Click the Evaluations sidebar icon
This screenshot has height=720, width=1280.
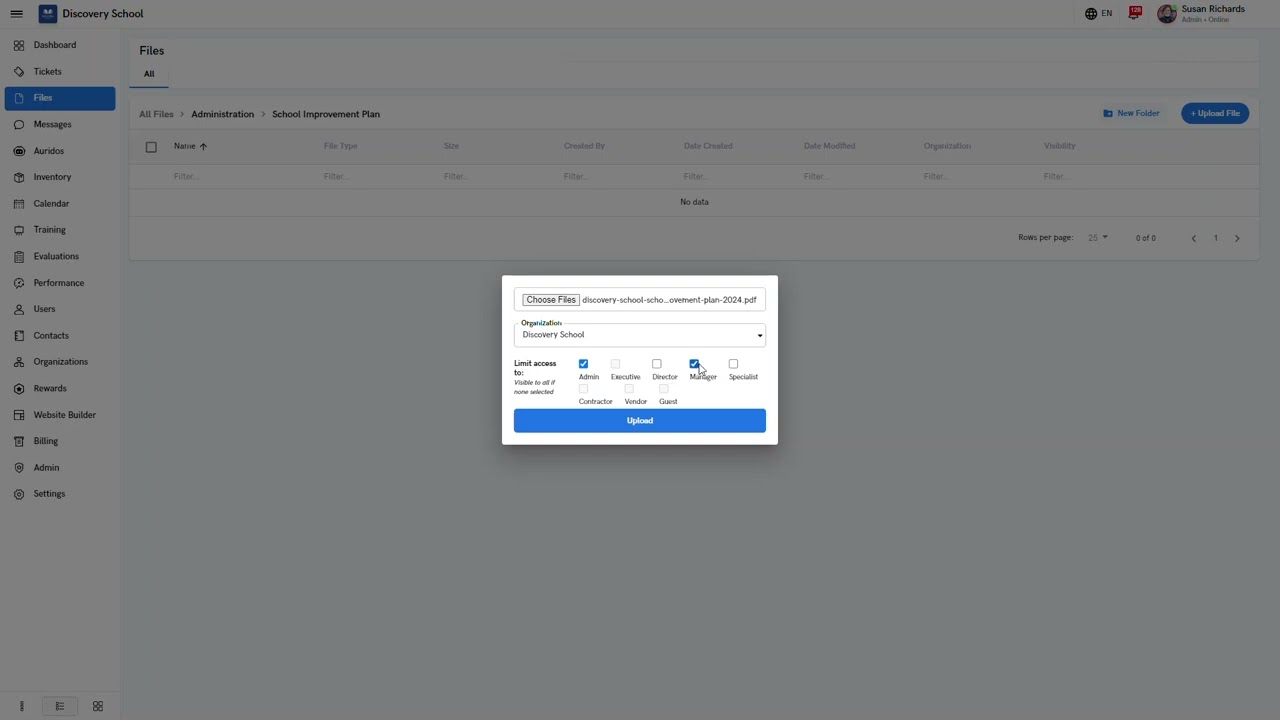tap(19, 257)
